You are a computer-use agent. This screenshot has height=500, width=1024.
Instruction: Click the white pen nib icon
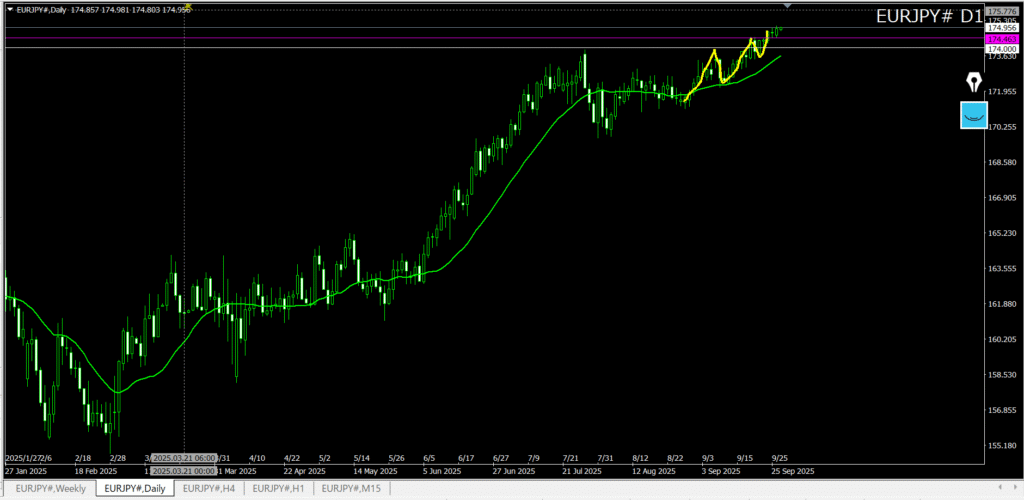pyautogui.click(x=973, y=82)
